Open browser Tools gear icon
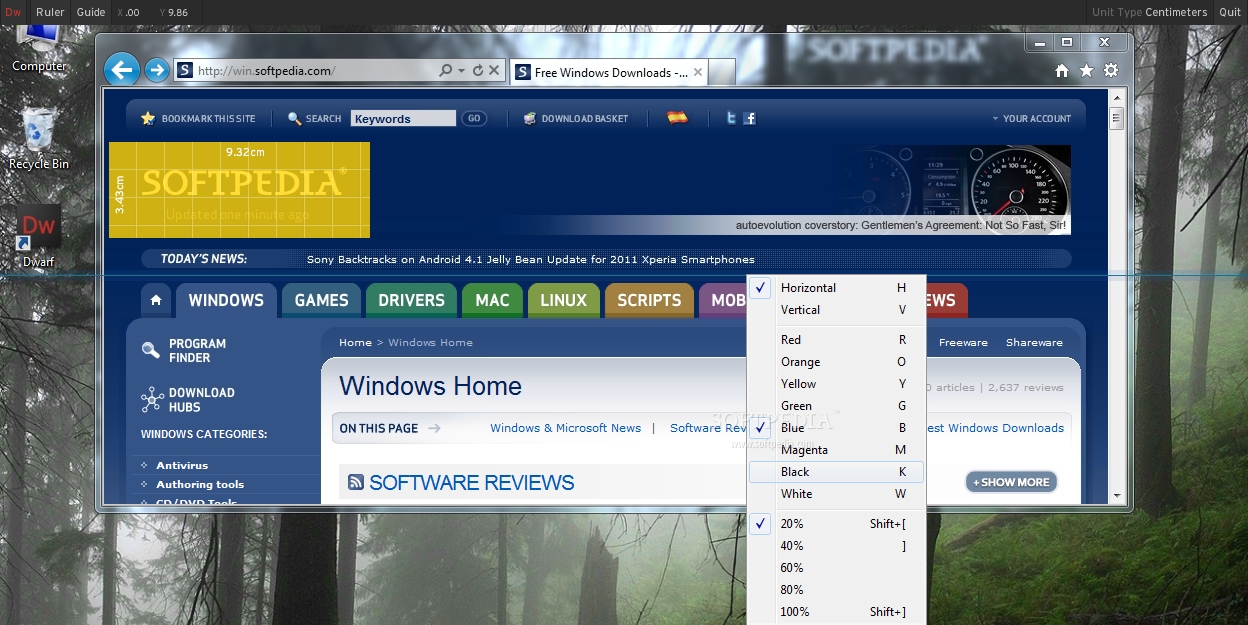This screenshot has width=1248, height=625. pos(1111,71)
